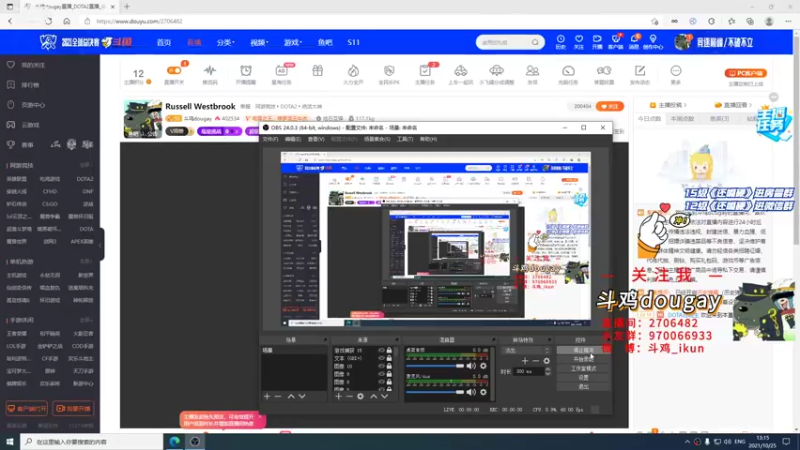800x450 pixels.
Task: Open the car 上车一起玩 icon
Action: pos(460,71)
